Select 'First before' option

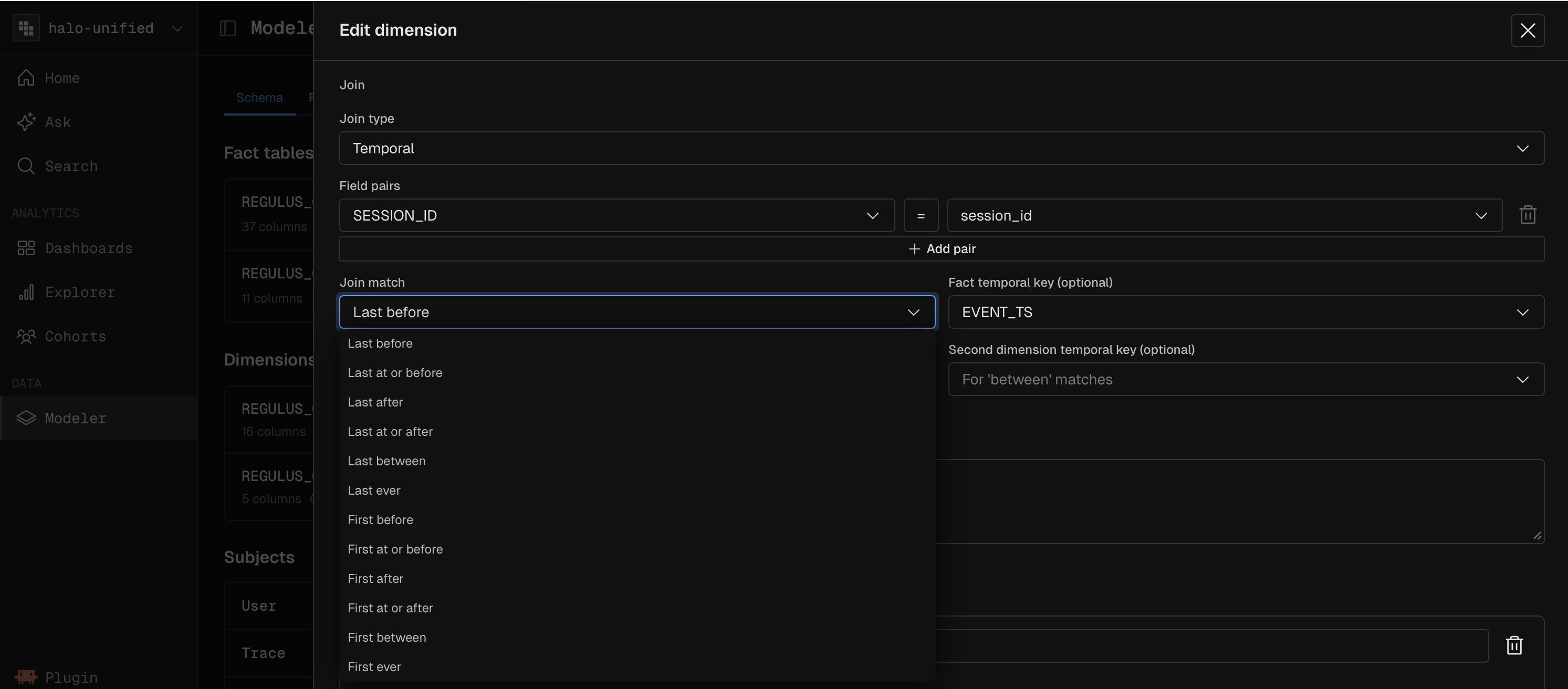coord(636,520)
